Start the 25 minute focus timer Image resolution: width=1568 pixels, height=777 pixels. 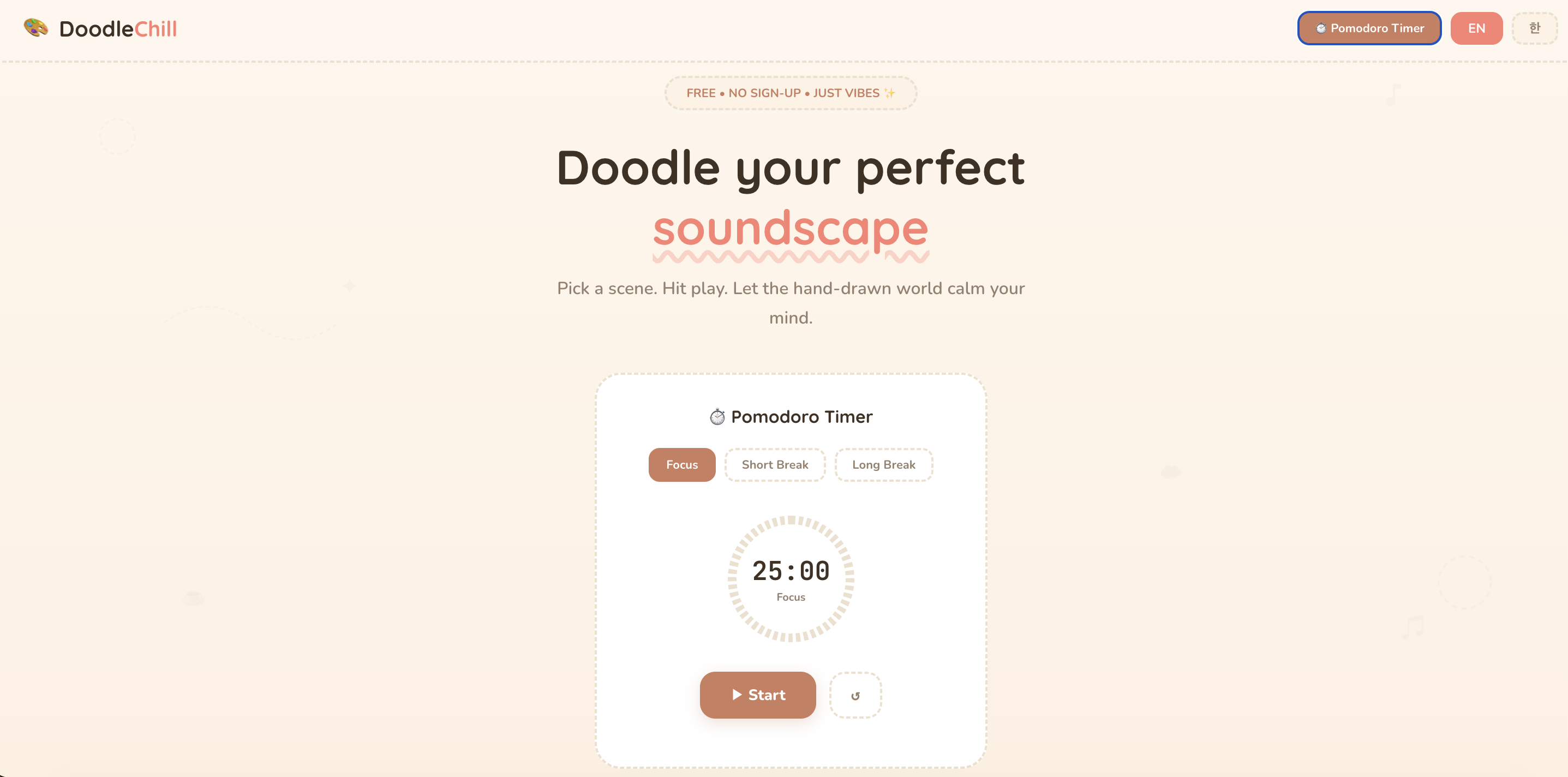(x=758, y=695)
